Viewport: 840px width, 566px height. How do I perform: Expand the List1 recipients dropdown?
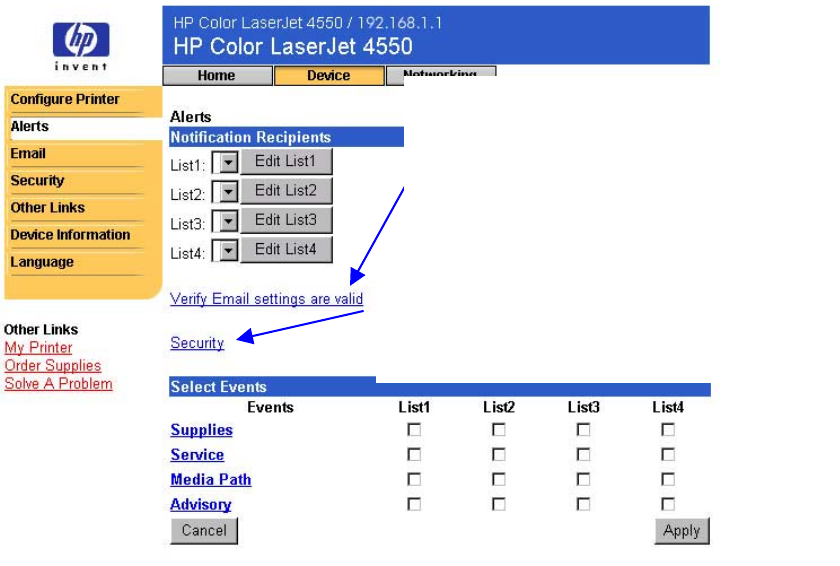225,162
